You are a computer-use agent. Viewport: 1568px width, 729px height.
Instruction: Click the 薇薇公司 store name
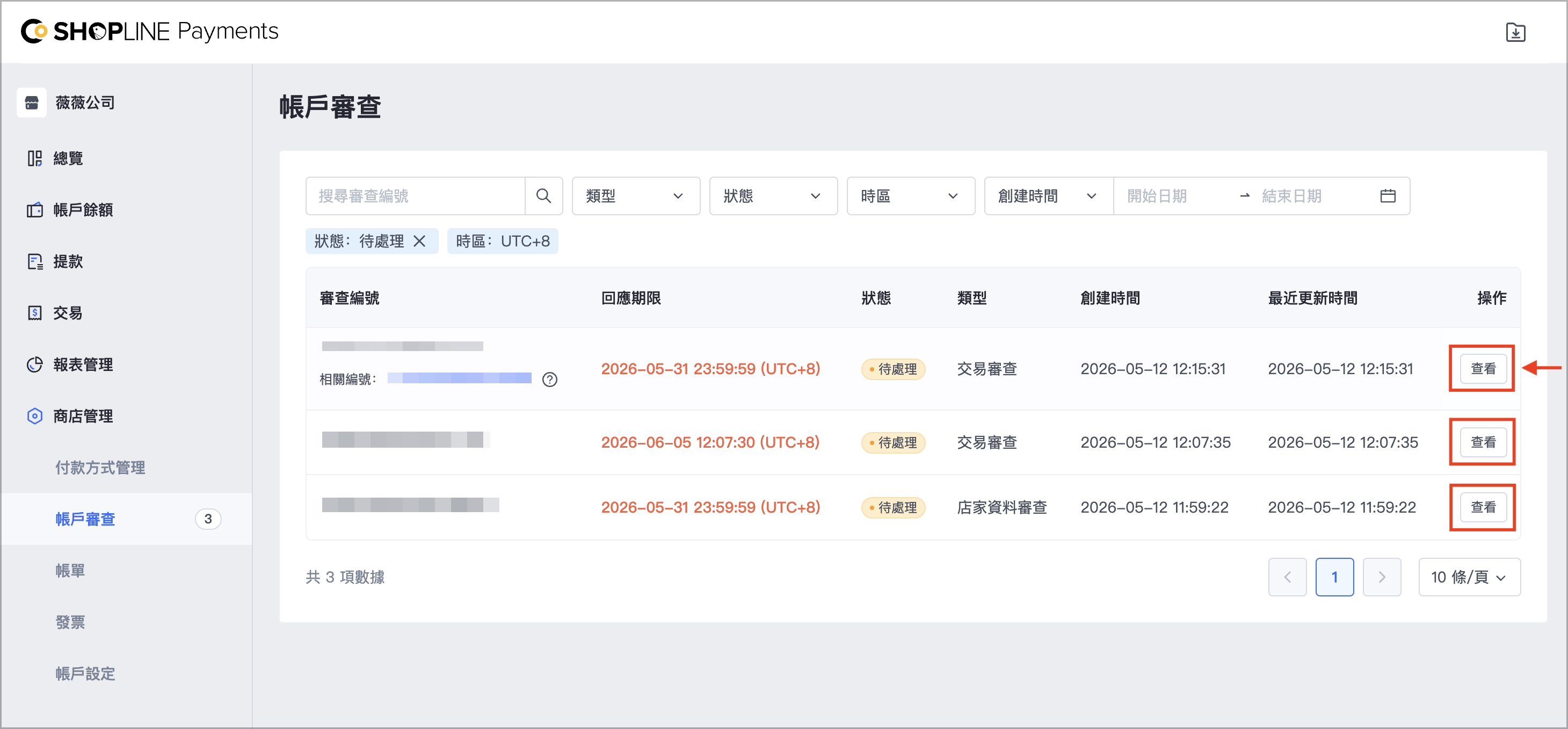pyautogui.click(x=85, y=102)
